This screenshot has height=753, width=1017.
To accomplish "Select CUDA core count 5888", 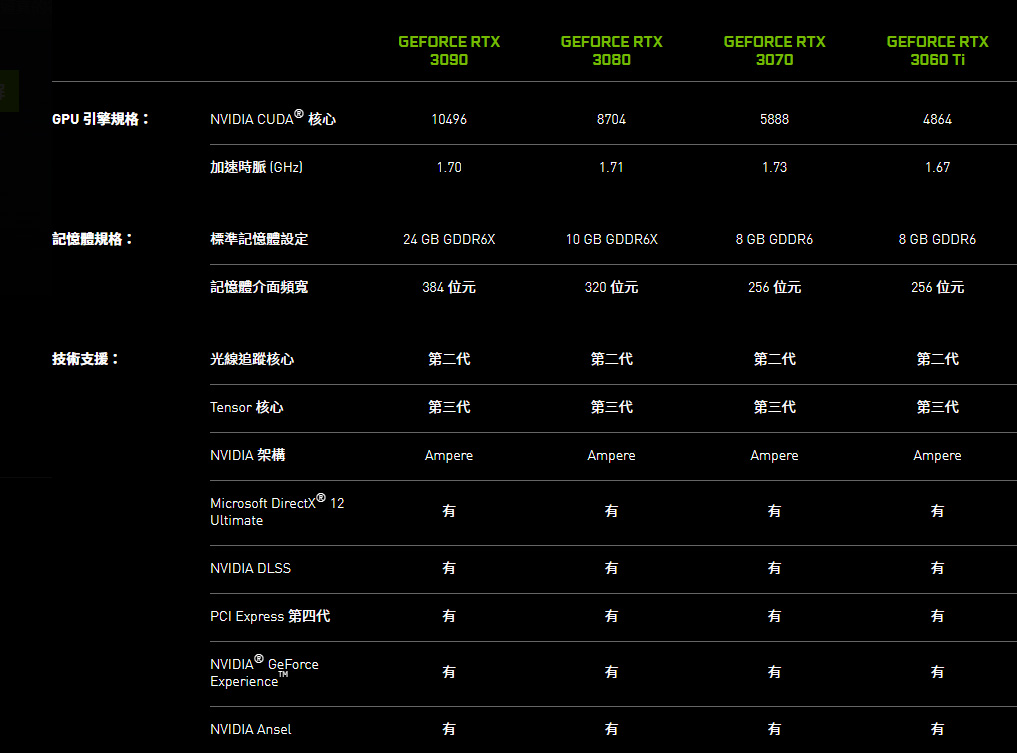I will (x=774, y=119).
